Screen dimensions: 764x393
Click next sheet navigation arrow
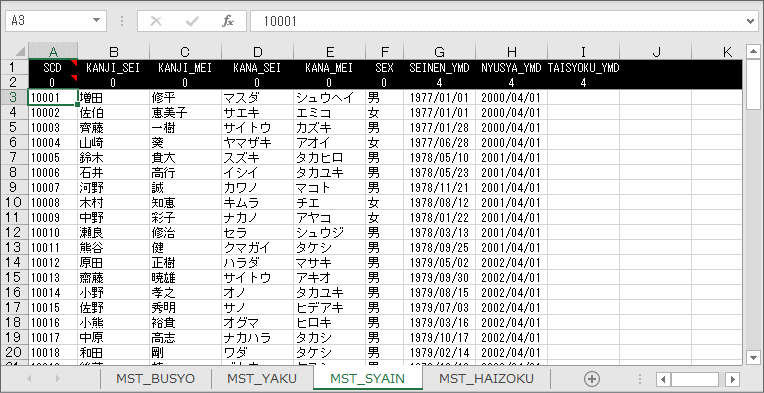pos(57,378)
